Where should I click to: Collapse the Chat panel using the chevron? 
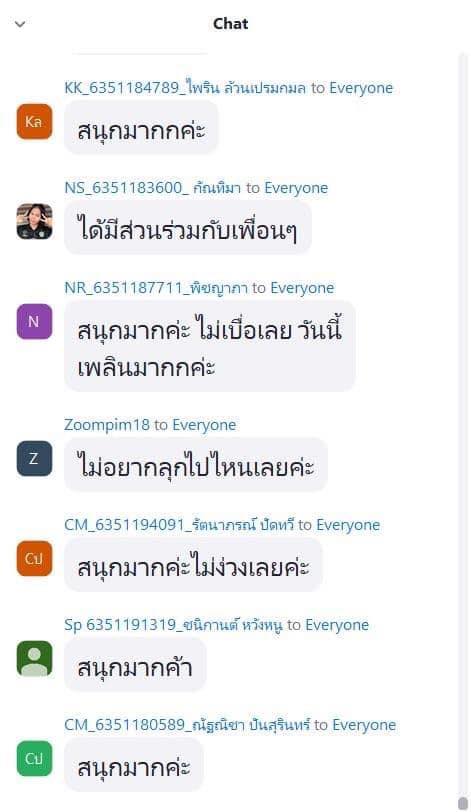click(20, 24)
